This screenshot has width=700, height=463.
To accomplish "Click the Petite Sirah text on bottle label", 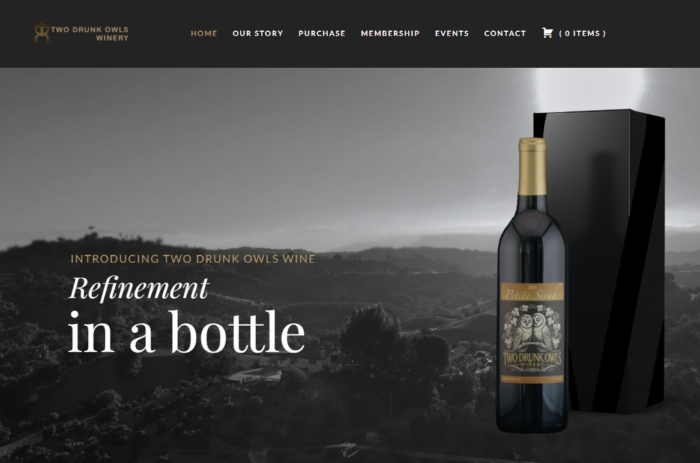I will pyautogui.click(x=531, y=295).
